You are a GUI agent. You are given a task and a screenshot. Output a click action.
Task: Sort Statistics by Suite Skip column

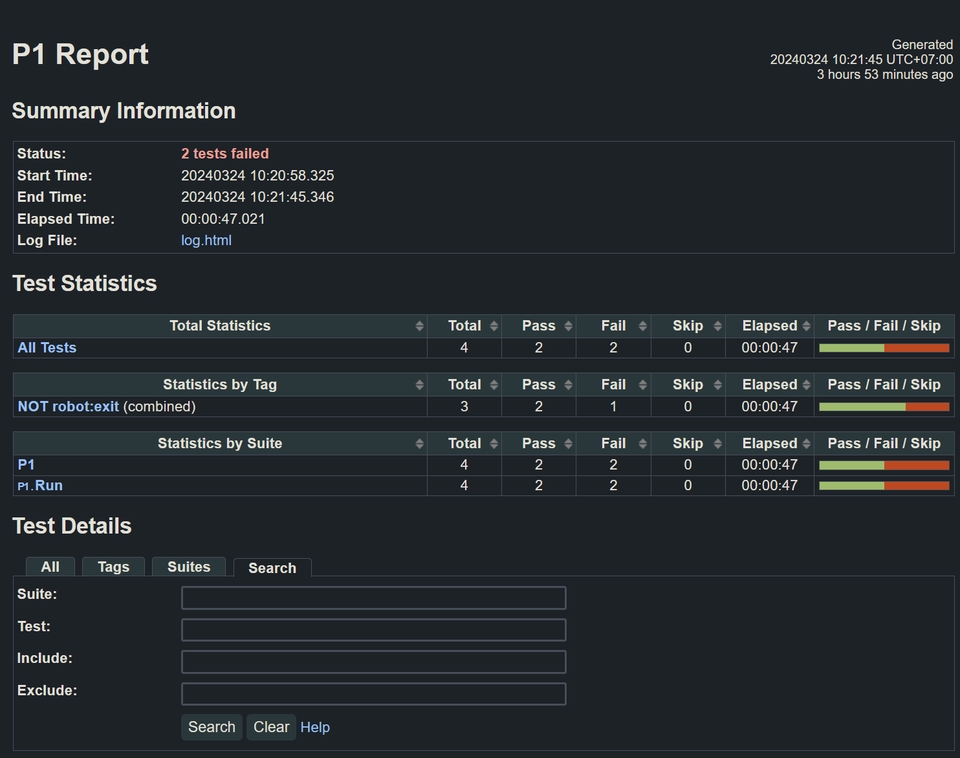coord(688,443)
